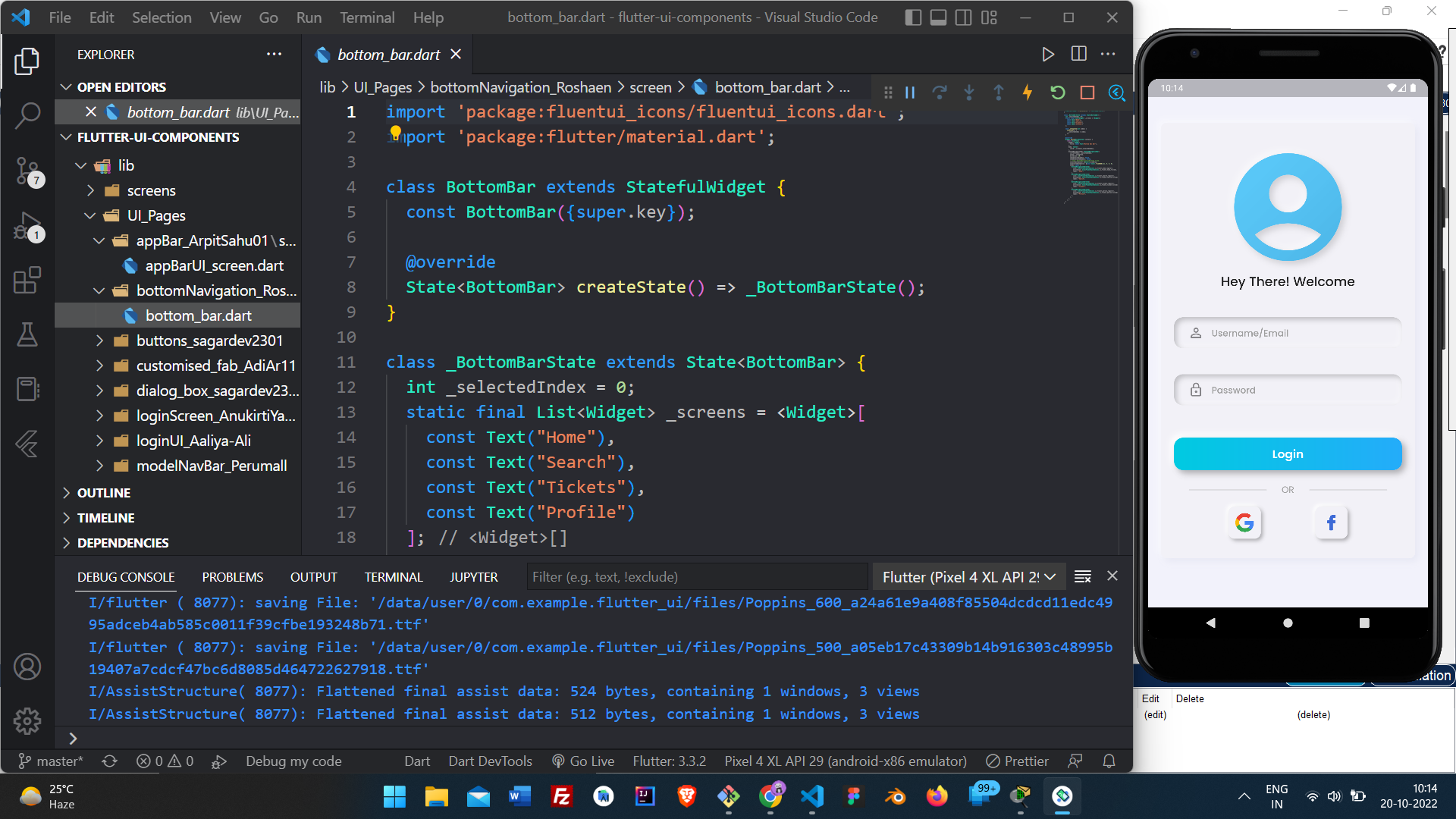Open Run and Debug view
This screenshot has width=1456, height=819.
coord(27,227)
